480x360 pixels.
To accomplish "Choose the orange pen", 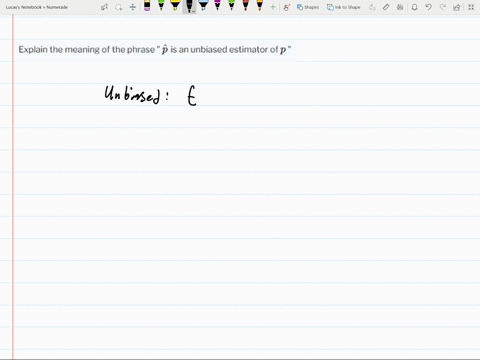I will pyautogui.click(x=259, y=6).
